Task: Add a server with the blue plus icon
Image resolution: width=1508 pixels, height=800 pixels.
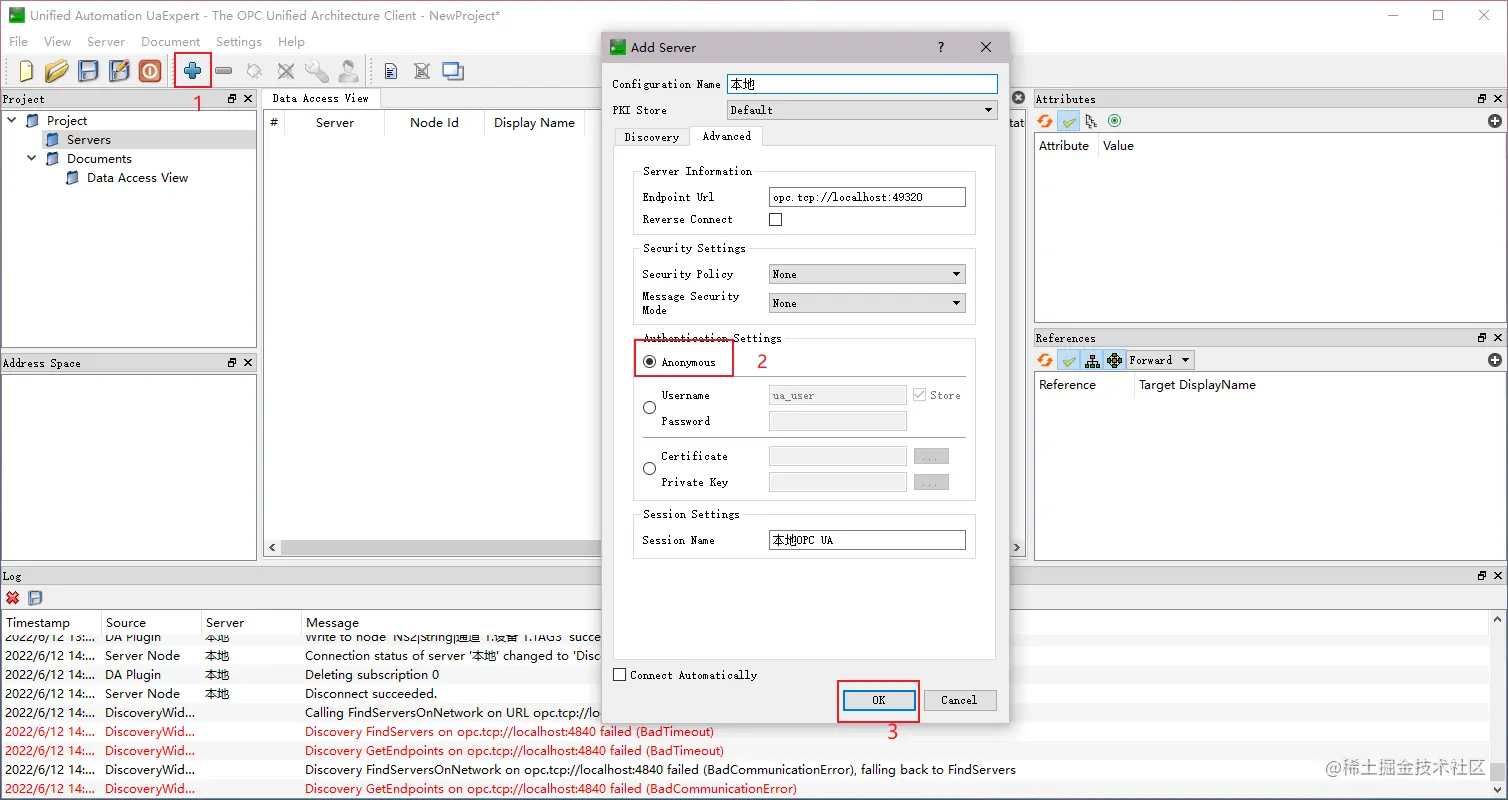Action: 192,71
